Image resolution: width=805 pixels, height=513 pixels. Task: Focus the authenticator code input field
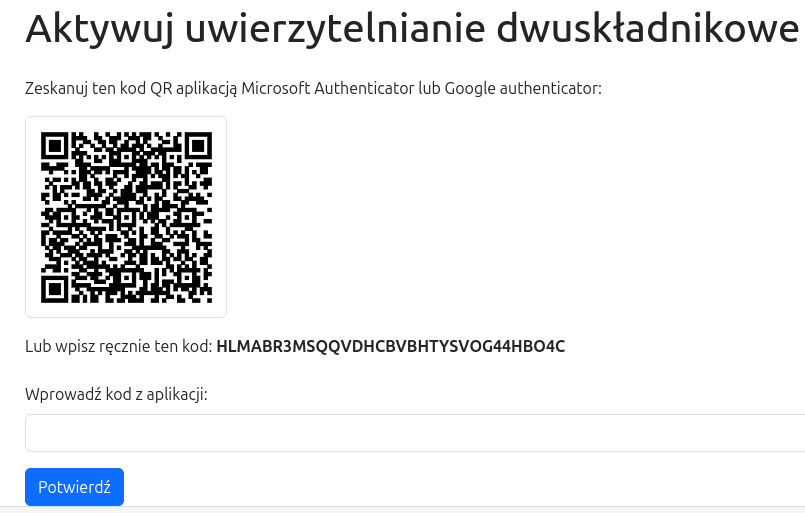pyautogui.click(x=415, y=433)
